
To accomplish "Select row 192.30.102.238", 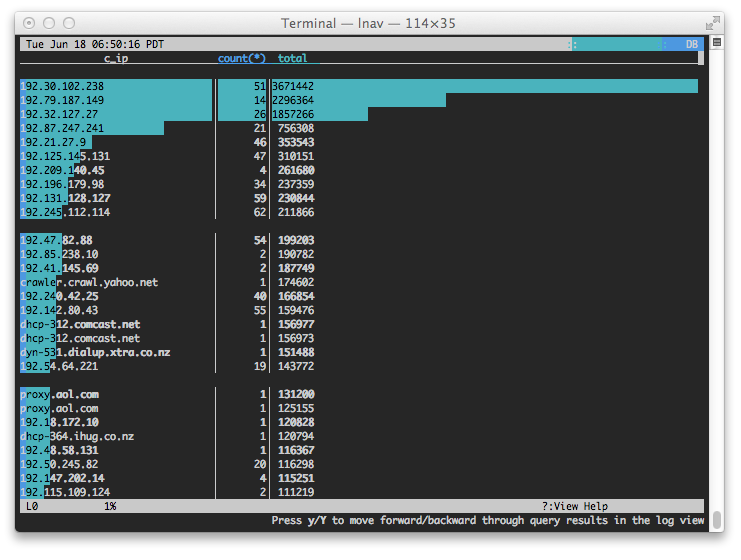I will pyautogui.click(x=359, y=86).
